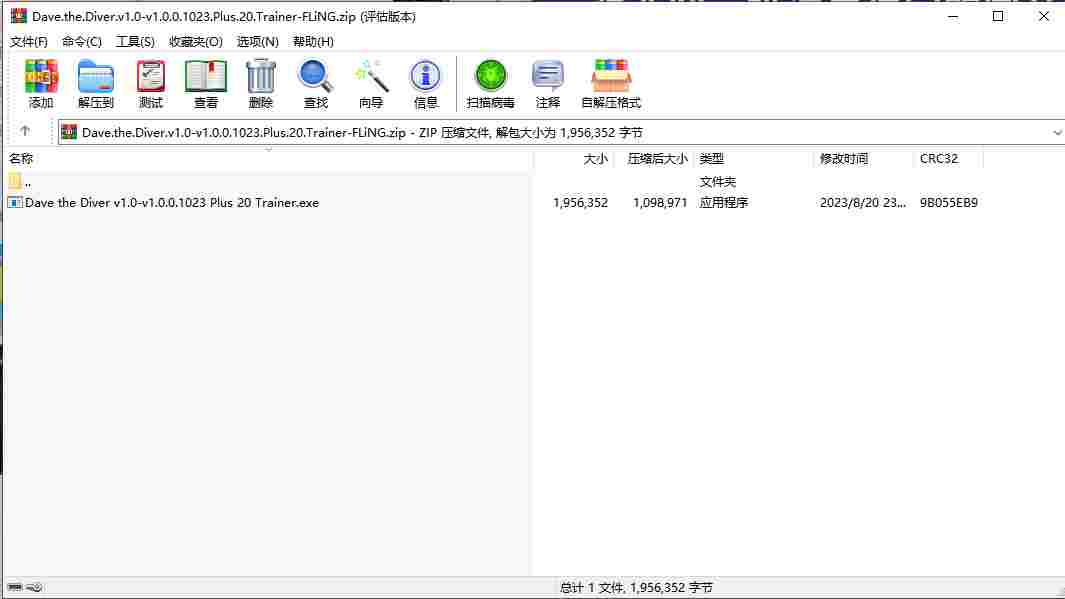
Task: Click the 9B055EB9 CRC32 value
Action: (949, 202)
